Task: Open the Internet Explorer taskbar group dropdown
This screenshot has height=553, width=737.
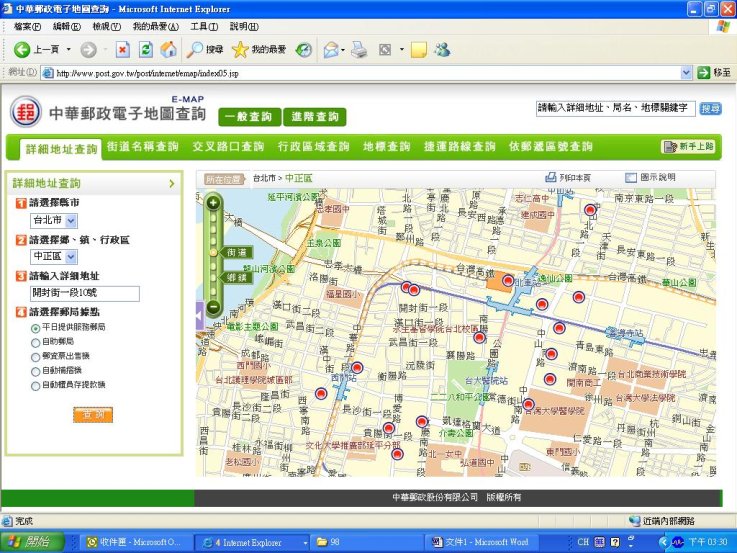Action: (306, 543)
